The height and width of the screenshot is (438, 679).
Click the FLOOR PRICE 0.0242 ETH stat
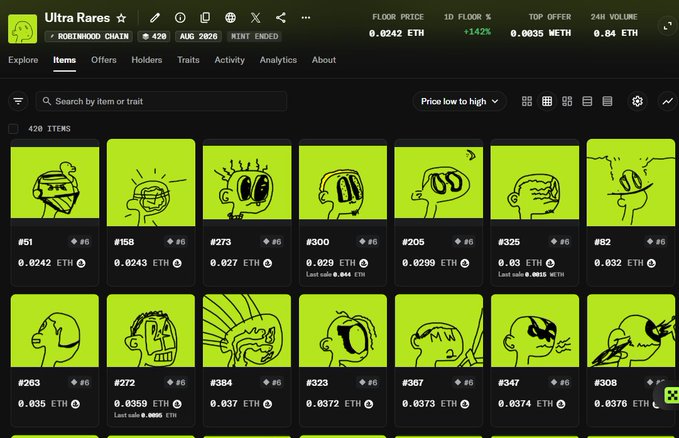click(x=397, y=25)
